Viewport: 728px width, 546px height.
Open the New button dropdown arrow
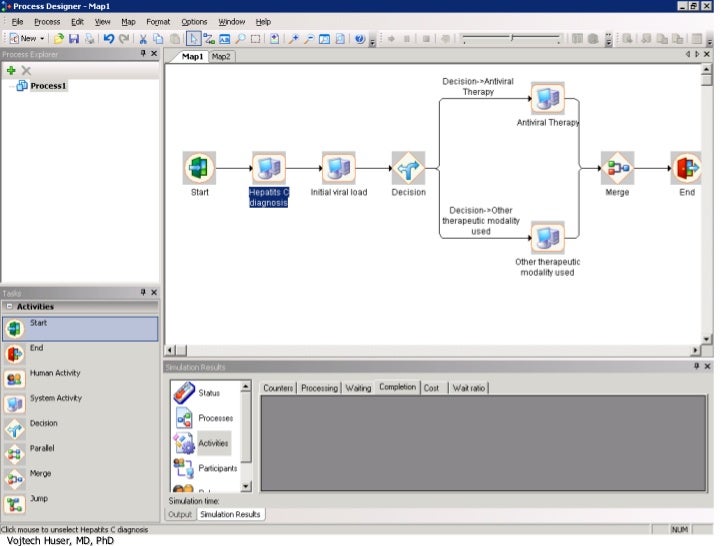tap(42, 39)
